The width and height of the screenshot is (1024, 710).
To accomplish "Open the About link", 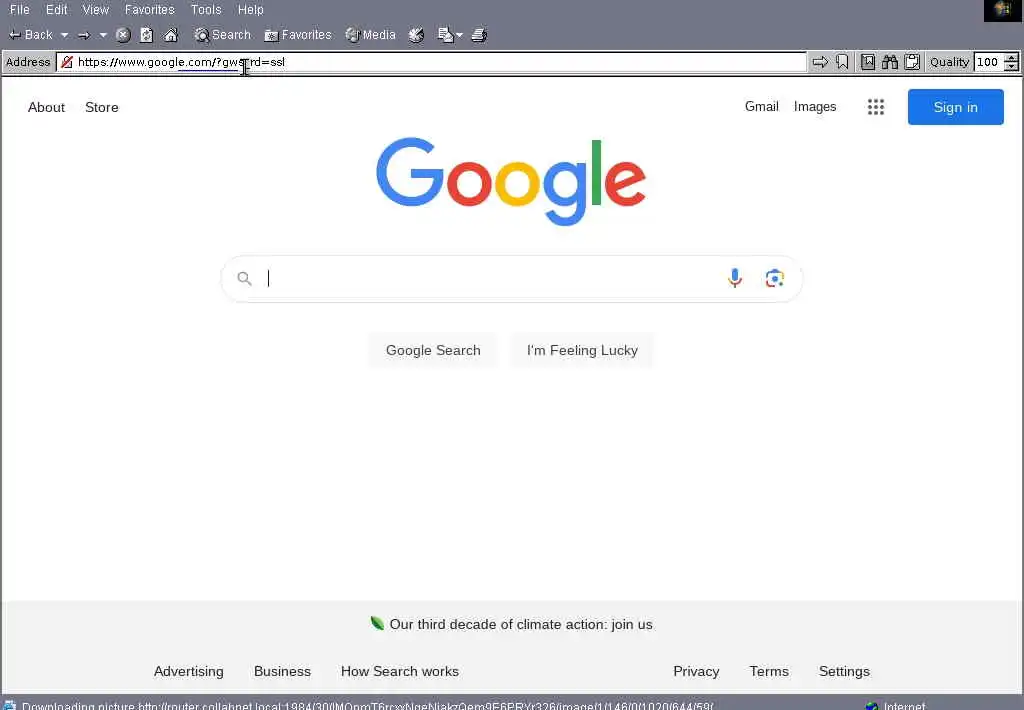I will pyautogui.click(x=46, y=107).
